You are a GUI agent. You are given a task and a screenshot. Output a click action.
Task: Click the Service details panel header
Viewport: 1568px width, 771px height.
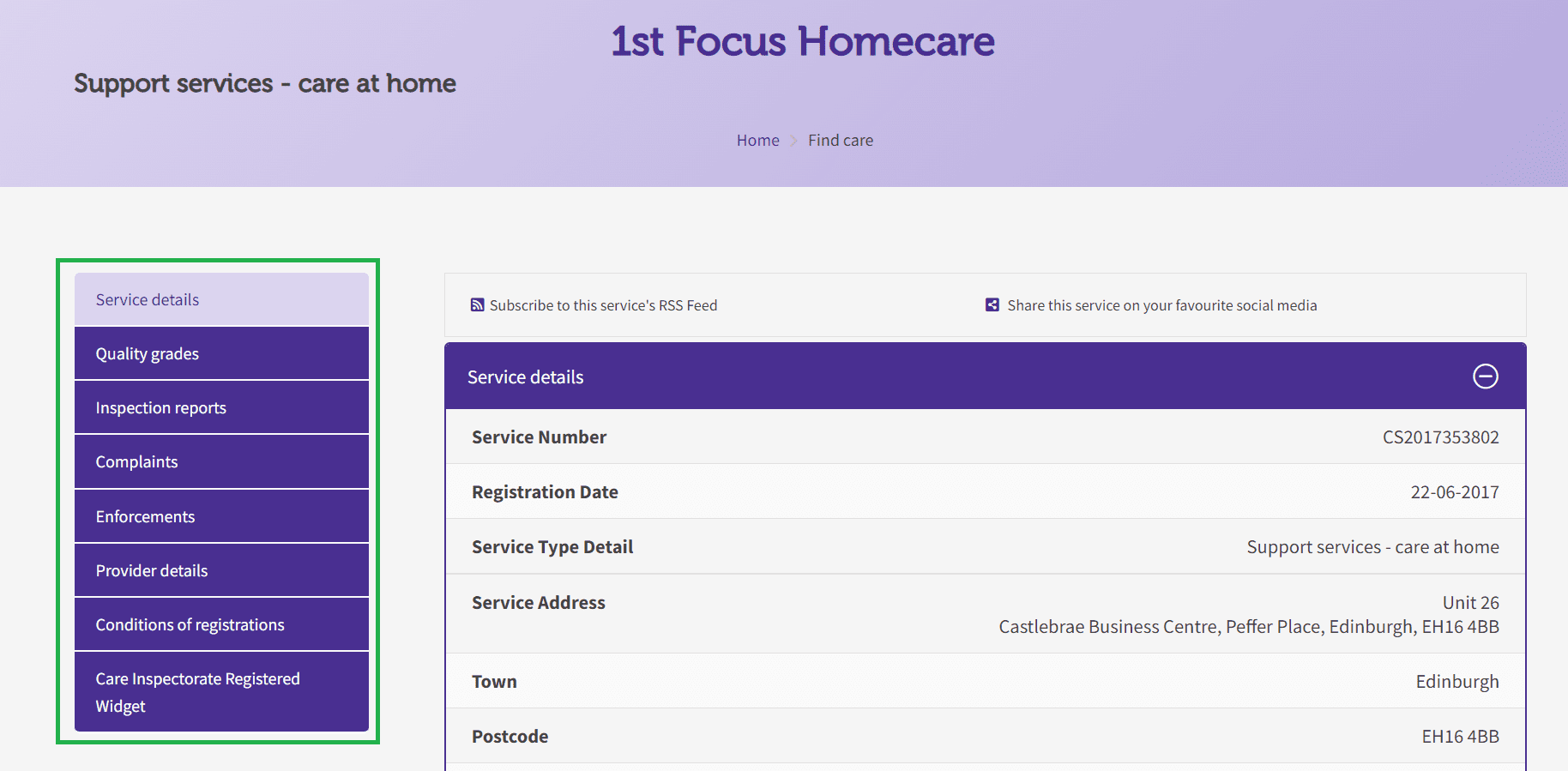[x=985, y=376]
